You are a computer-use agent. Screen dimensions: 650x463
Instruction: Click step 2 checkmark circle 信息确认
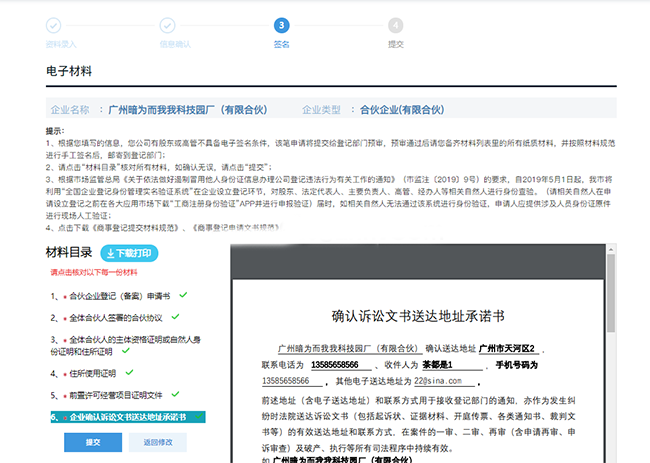pyautogui.click(x=167, y=25)
